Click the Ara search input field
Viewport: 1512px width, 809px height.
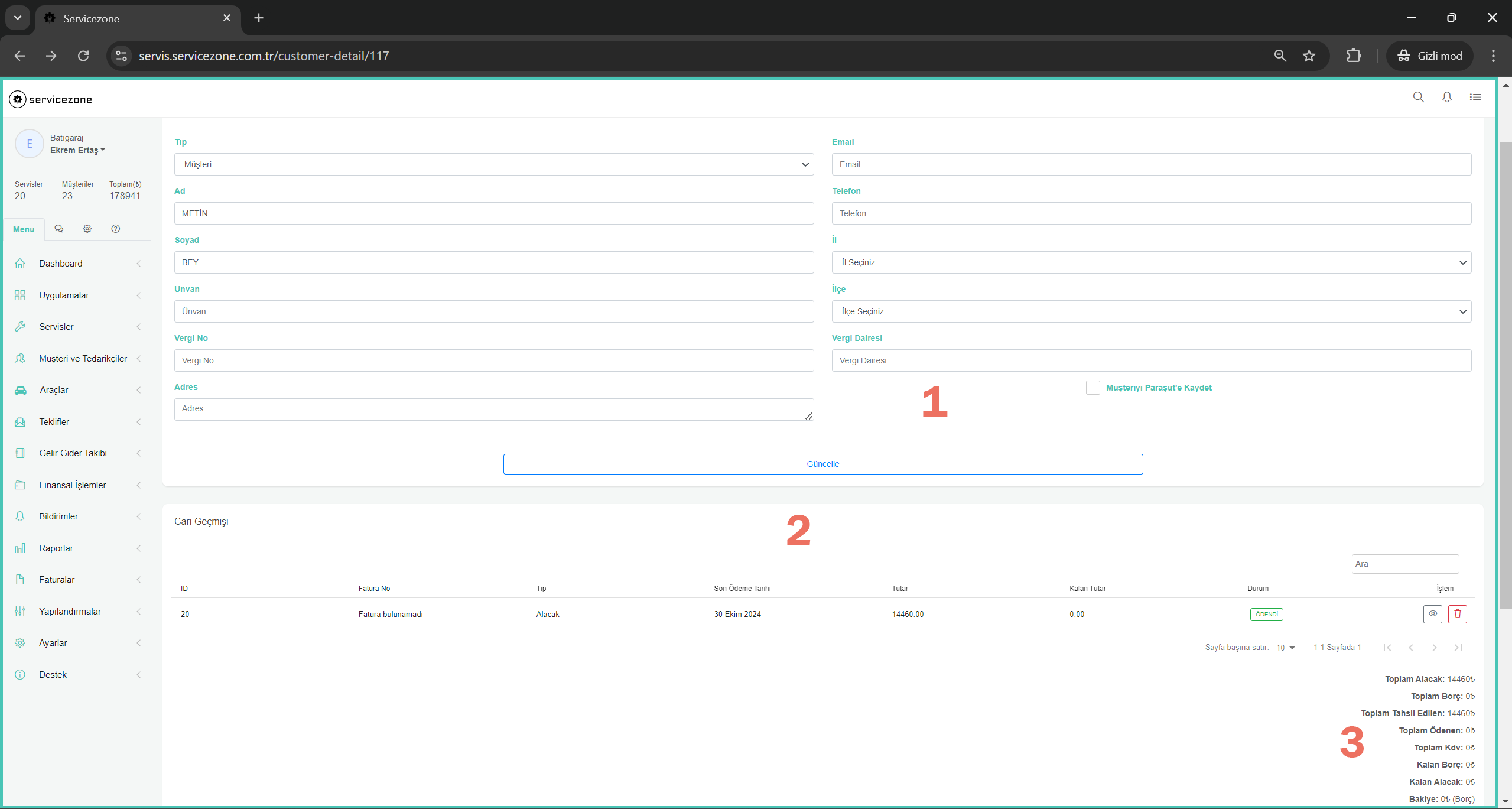tap(1404, 564)
